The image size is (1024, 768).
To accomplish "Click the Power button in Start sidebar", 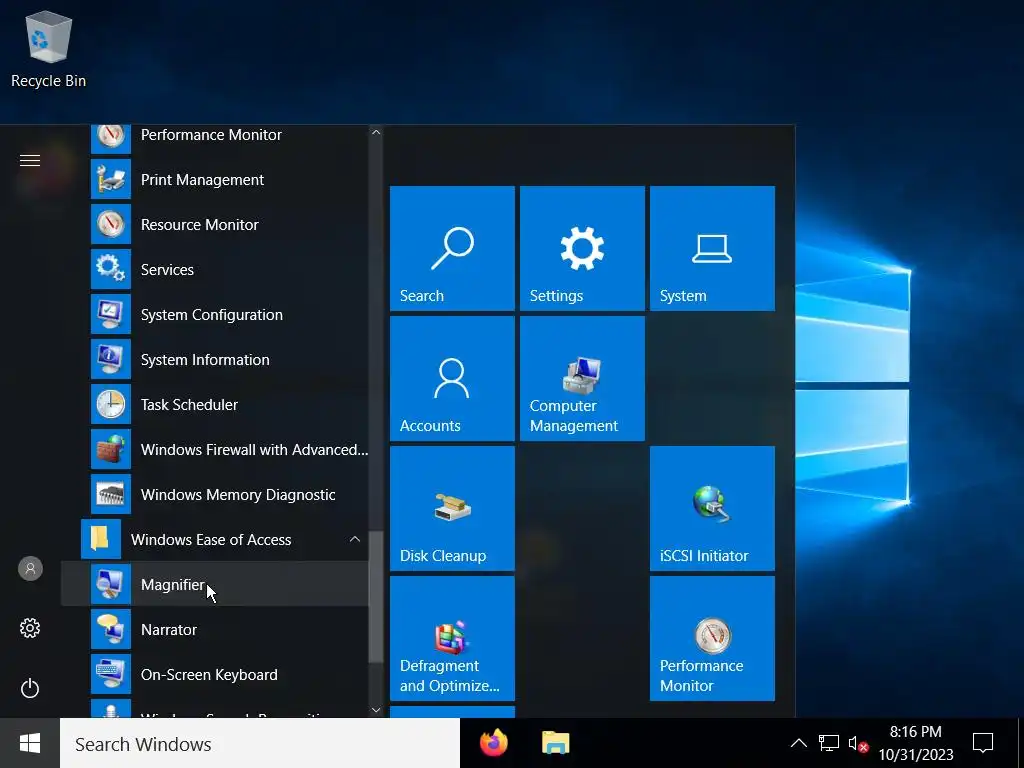I will (x=30, y=688).
